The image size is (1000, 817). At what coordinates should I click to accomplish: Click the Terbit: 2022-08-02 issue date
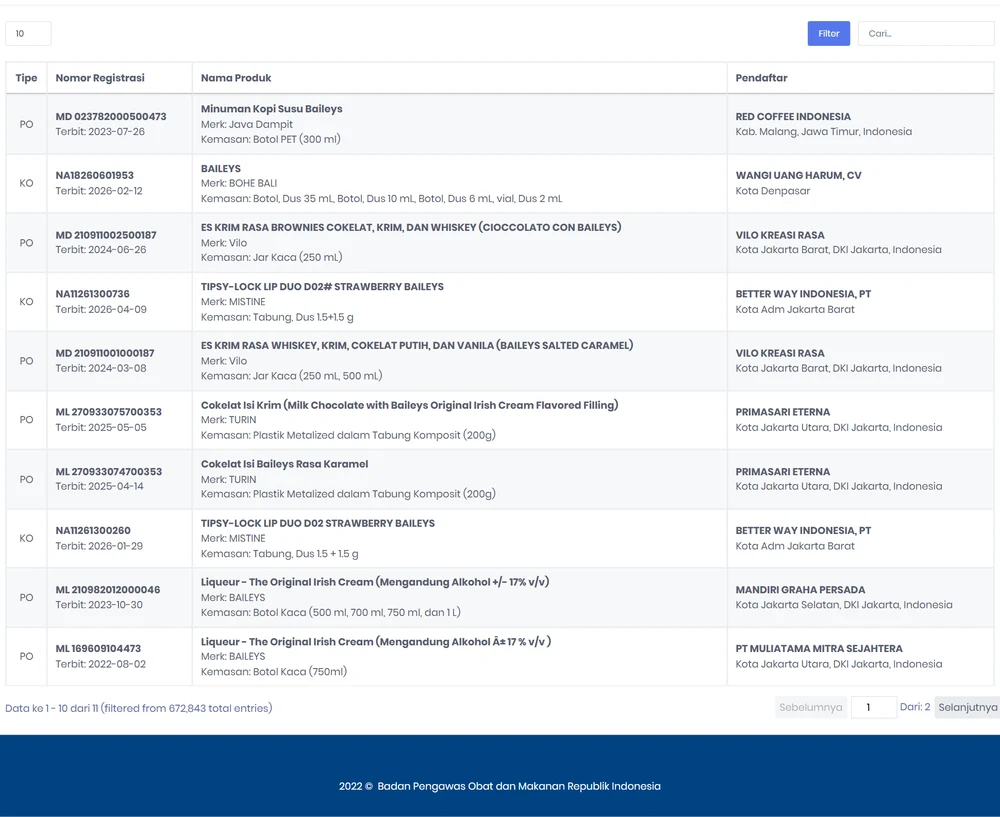click(x=101, y=664)
